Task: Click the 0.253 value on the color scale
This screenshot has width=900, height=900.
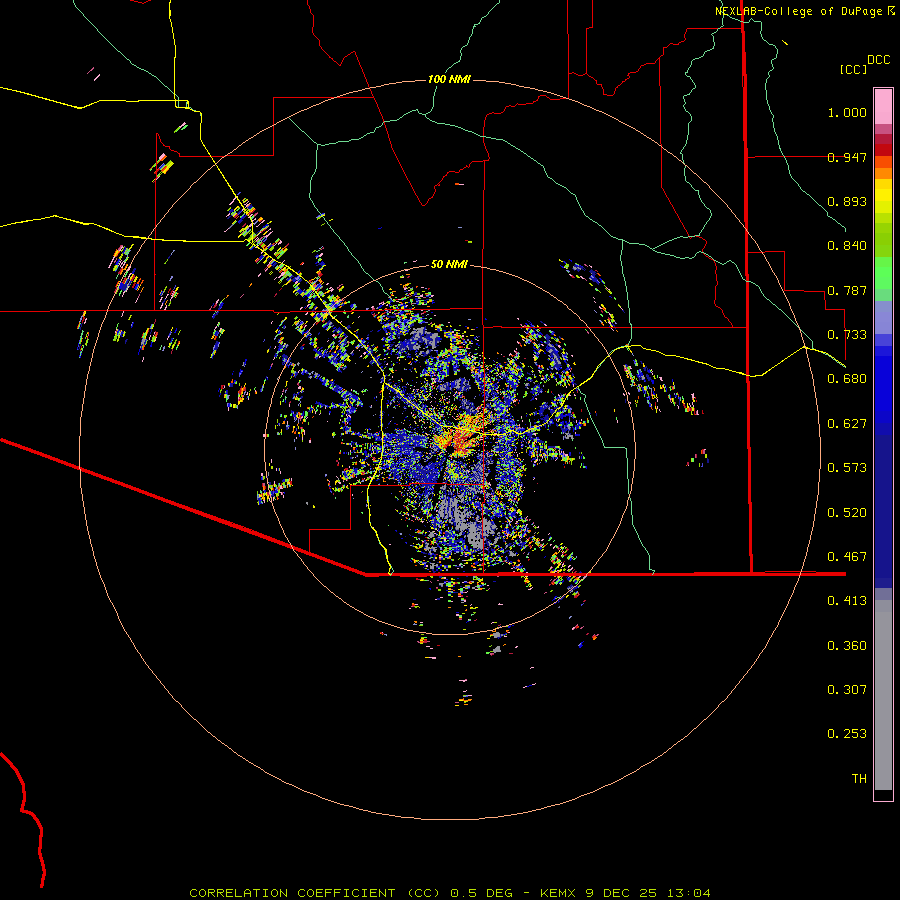Action: [847, 734]
